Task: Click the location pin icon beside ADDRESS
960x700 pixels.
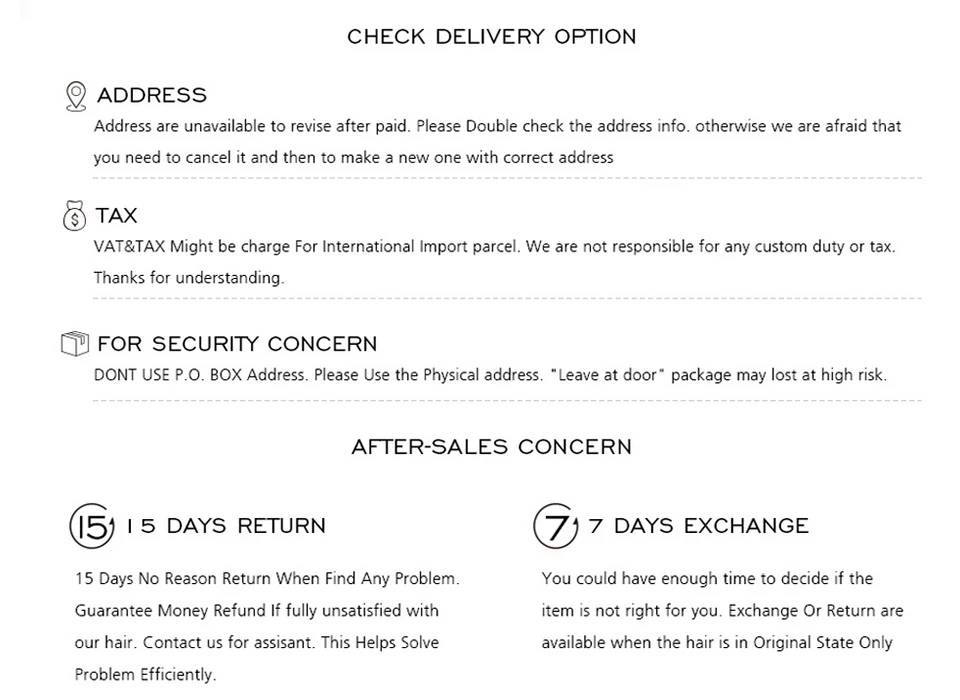Action: [76, 97]
